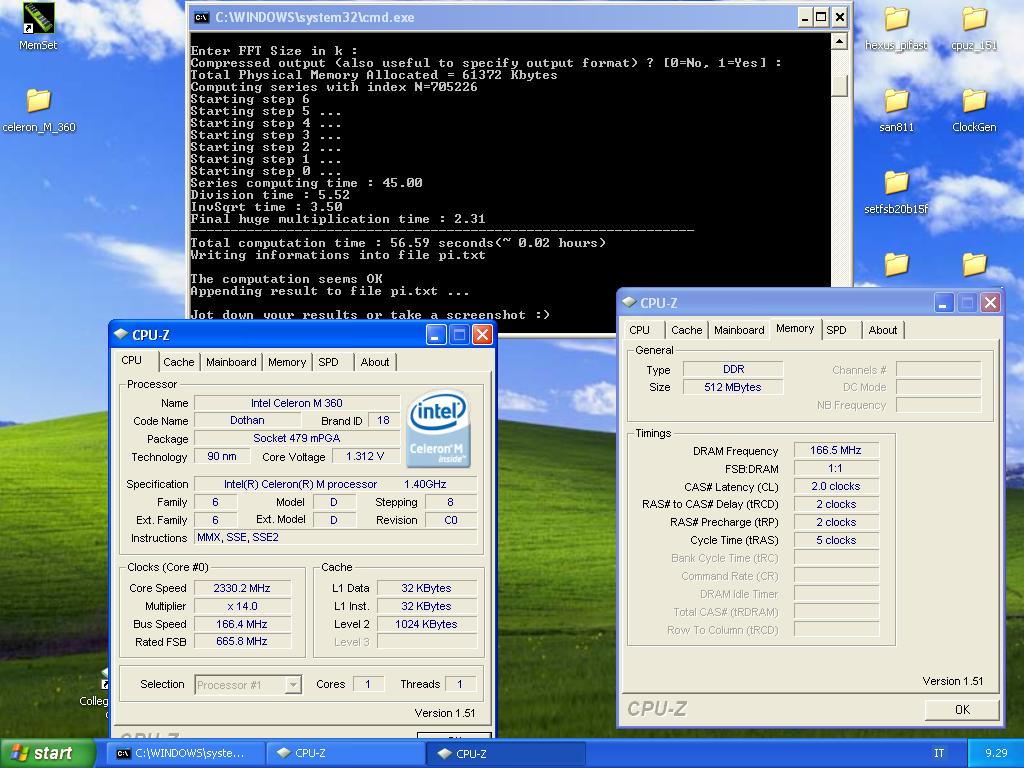Image resolution: width=1024 pixels, height=768 pixels.
Task: Open the MemSet desktop shortcut
Action: [x=38, y=26]
